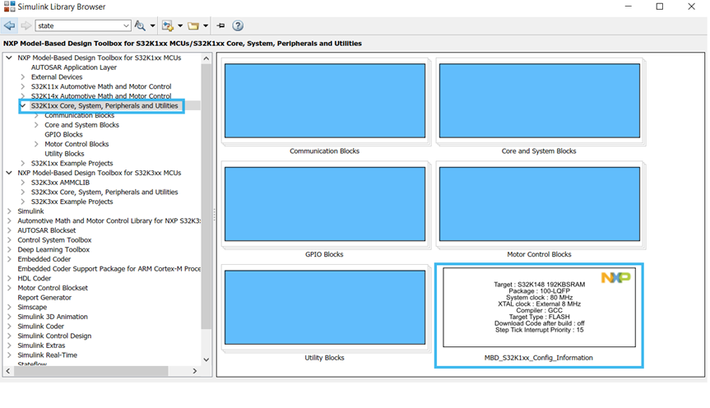Select Automotive Math and Motor Control Library entry
Image resolution: width=710 pixels, height=408 pixels.
(x=109, y=221)
